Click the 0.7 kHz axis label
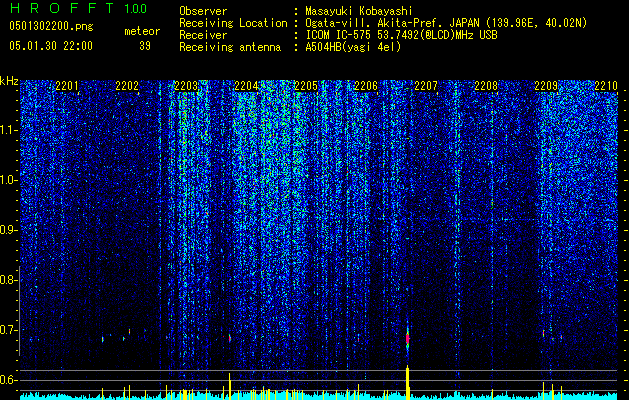Viewport: 629px width, 400px height. [8, 330]
